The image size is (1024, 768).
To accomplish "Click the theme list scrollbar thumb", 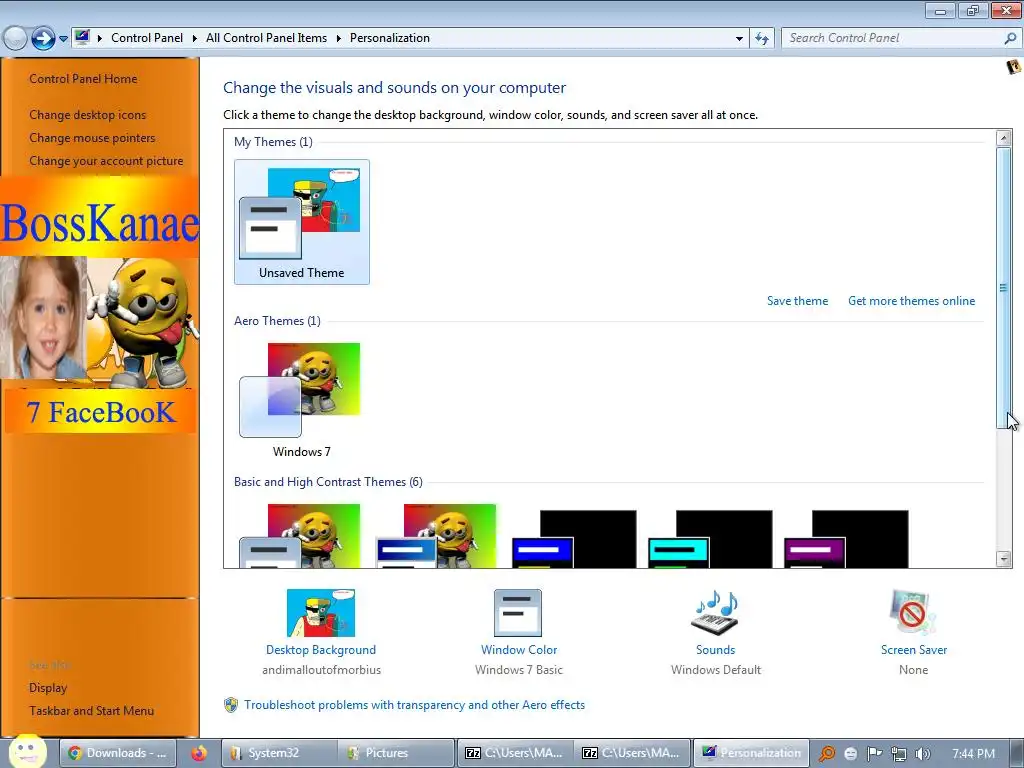I will [x=1004, y=288].
